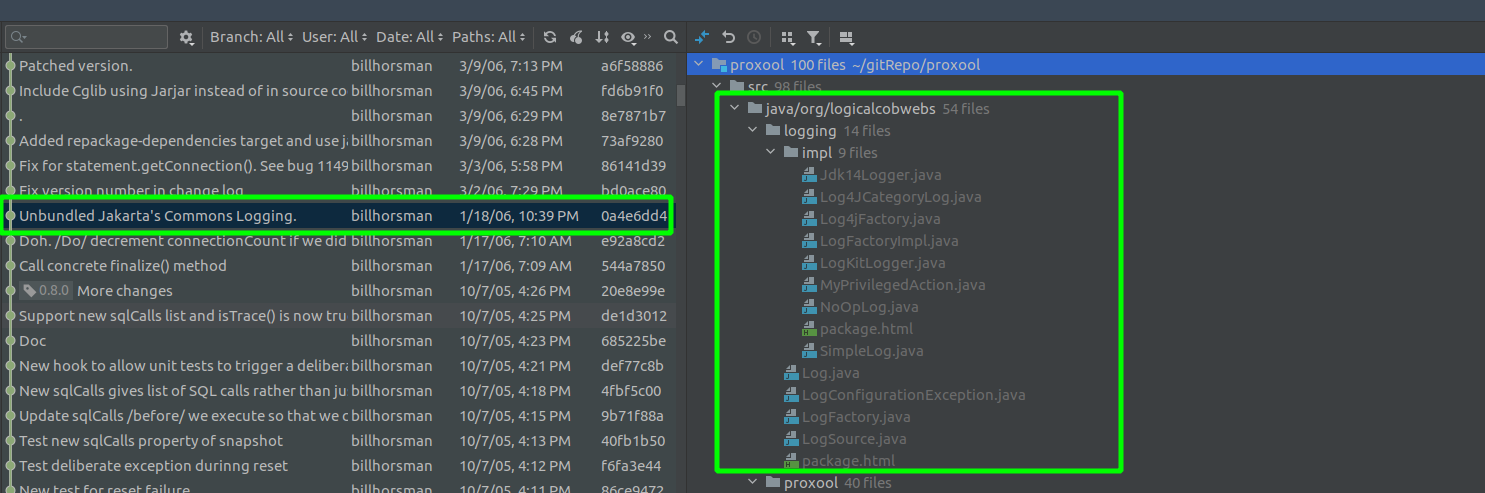Select LogKitLogger.java file
1485x493 pixels.
coord(883,263)
